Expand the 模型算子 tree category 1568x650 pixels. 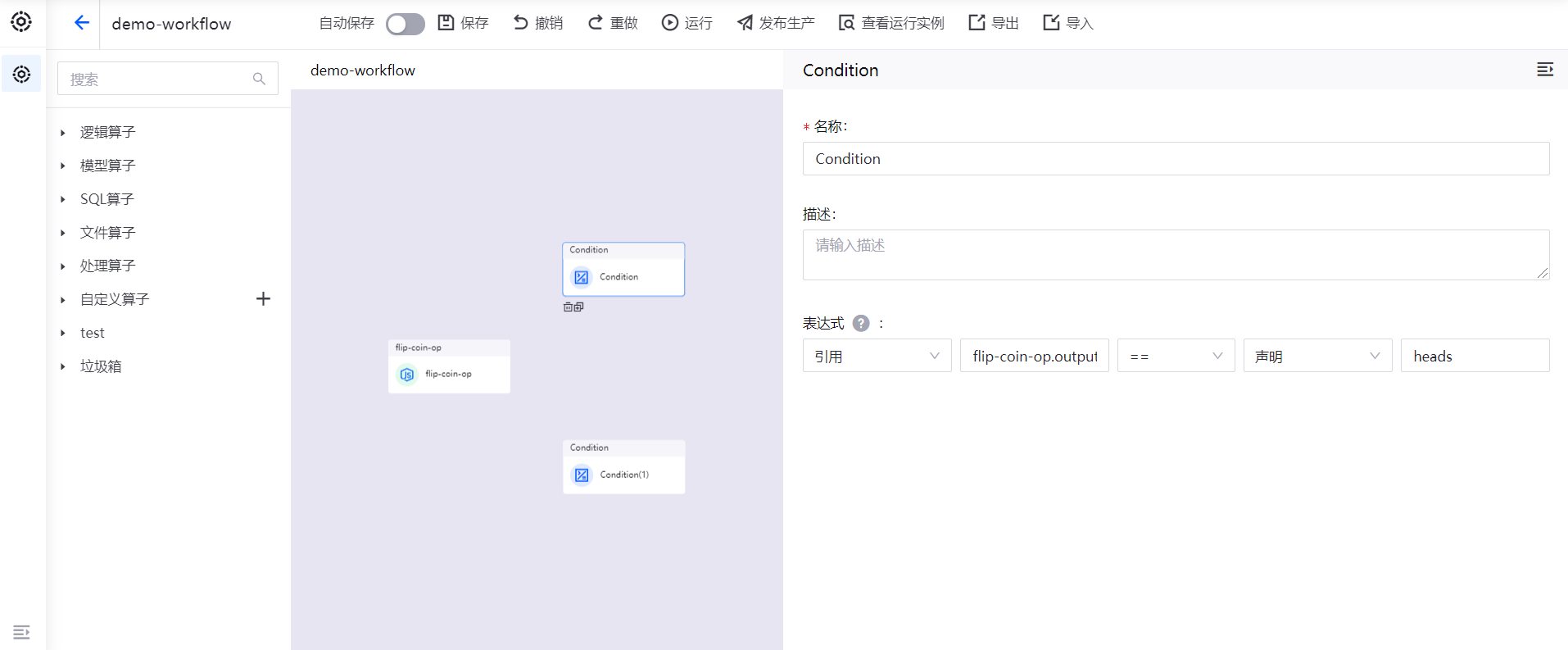tap(63, 166)
